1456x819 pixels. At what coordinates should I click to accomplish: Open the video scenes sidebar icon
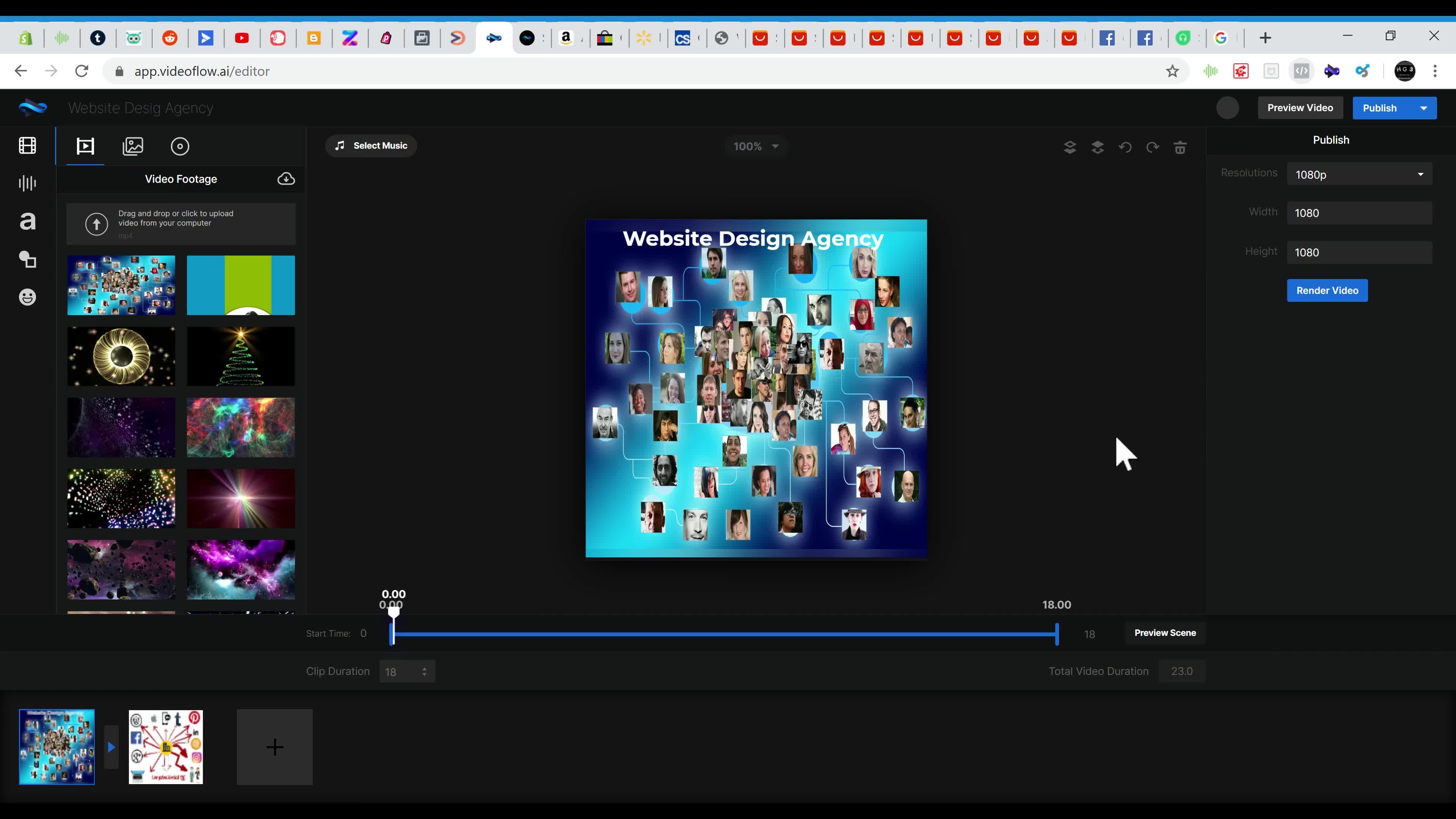[x=27, y=146]
